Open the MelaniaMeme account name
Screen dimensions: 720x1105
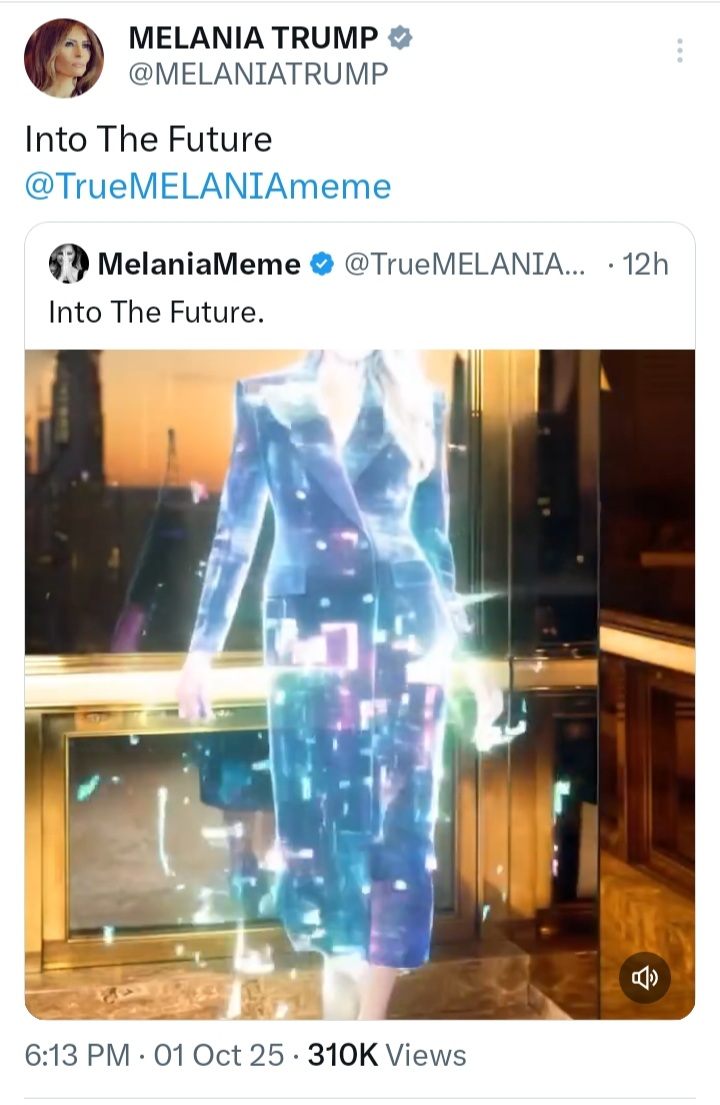click(199, 264)
